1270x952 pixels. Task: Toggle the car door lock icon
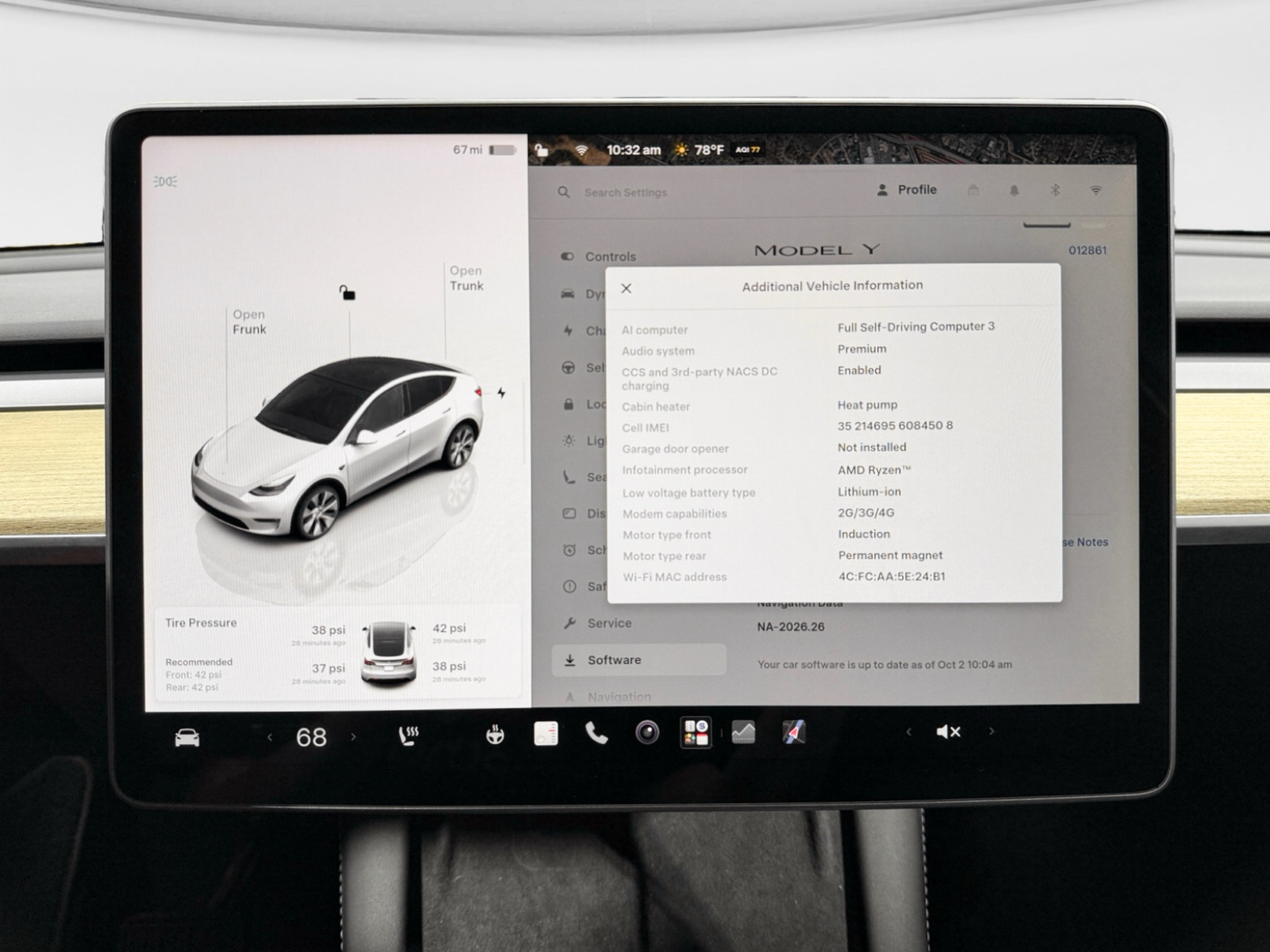click(347, 292)
